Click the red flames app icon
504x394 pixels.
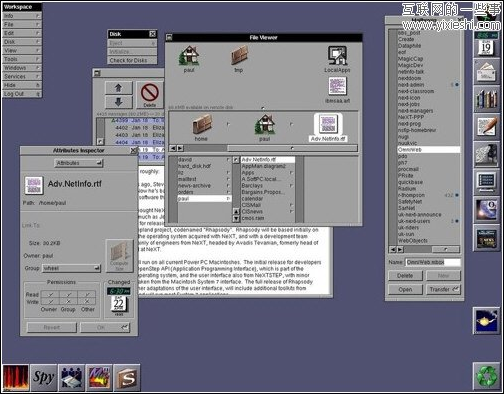coord(16,378)
